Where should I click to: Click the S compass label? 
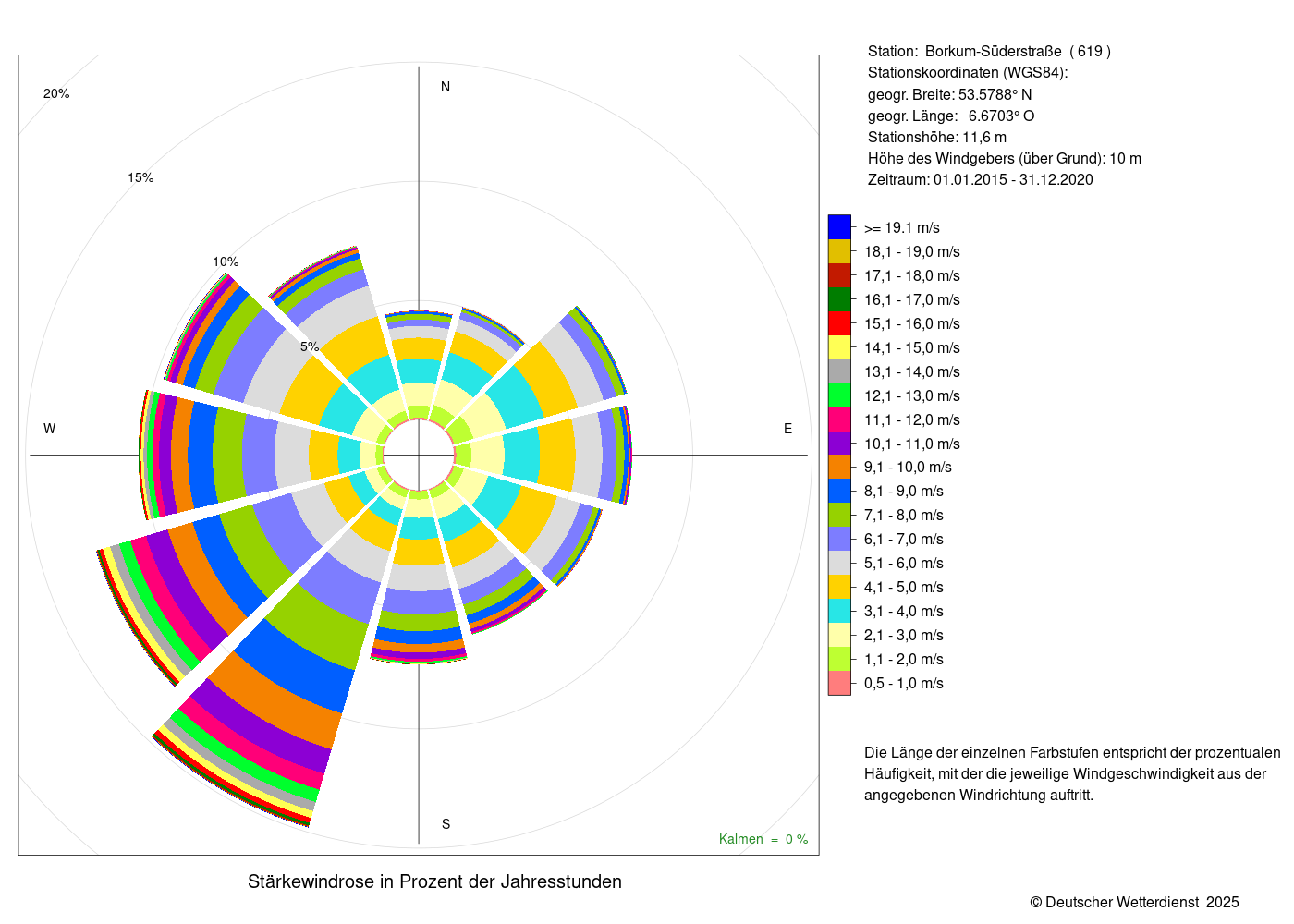(x=446, y=824)
